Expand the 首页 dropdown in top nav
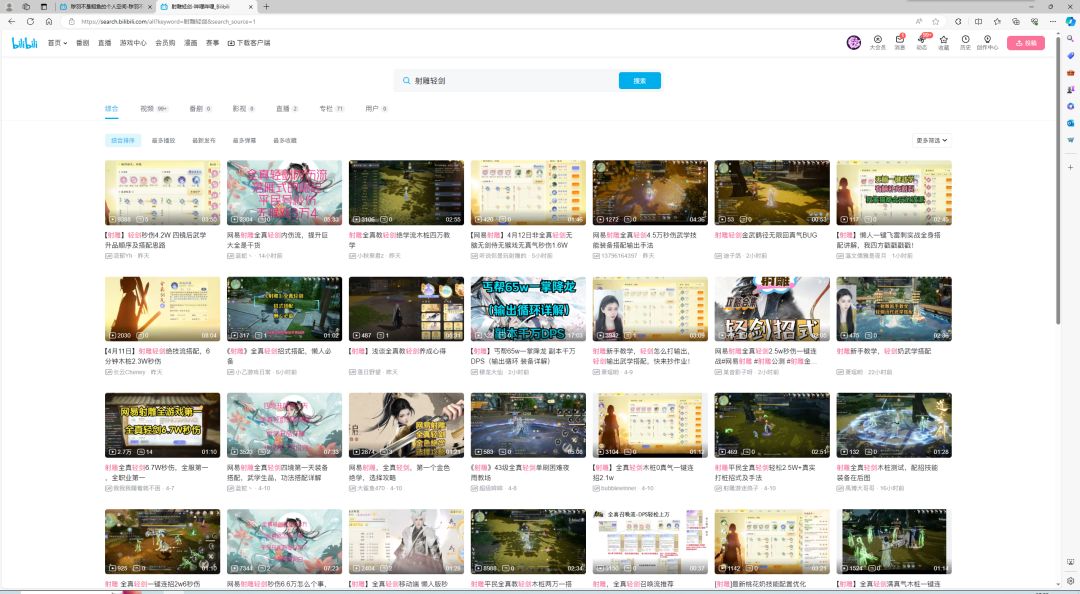Image resolution: width=1080 pixels, height=594 pixels. pos(57,43)
